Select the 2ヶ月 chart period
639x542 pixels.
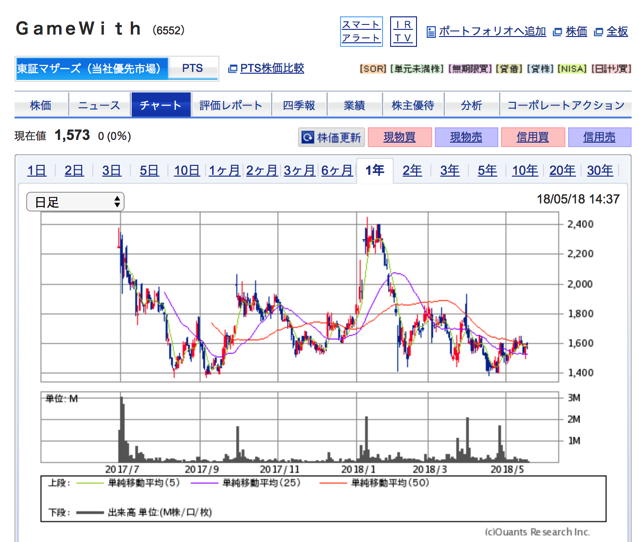pyautogui.click(x=262, y=170)
